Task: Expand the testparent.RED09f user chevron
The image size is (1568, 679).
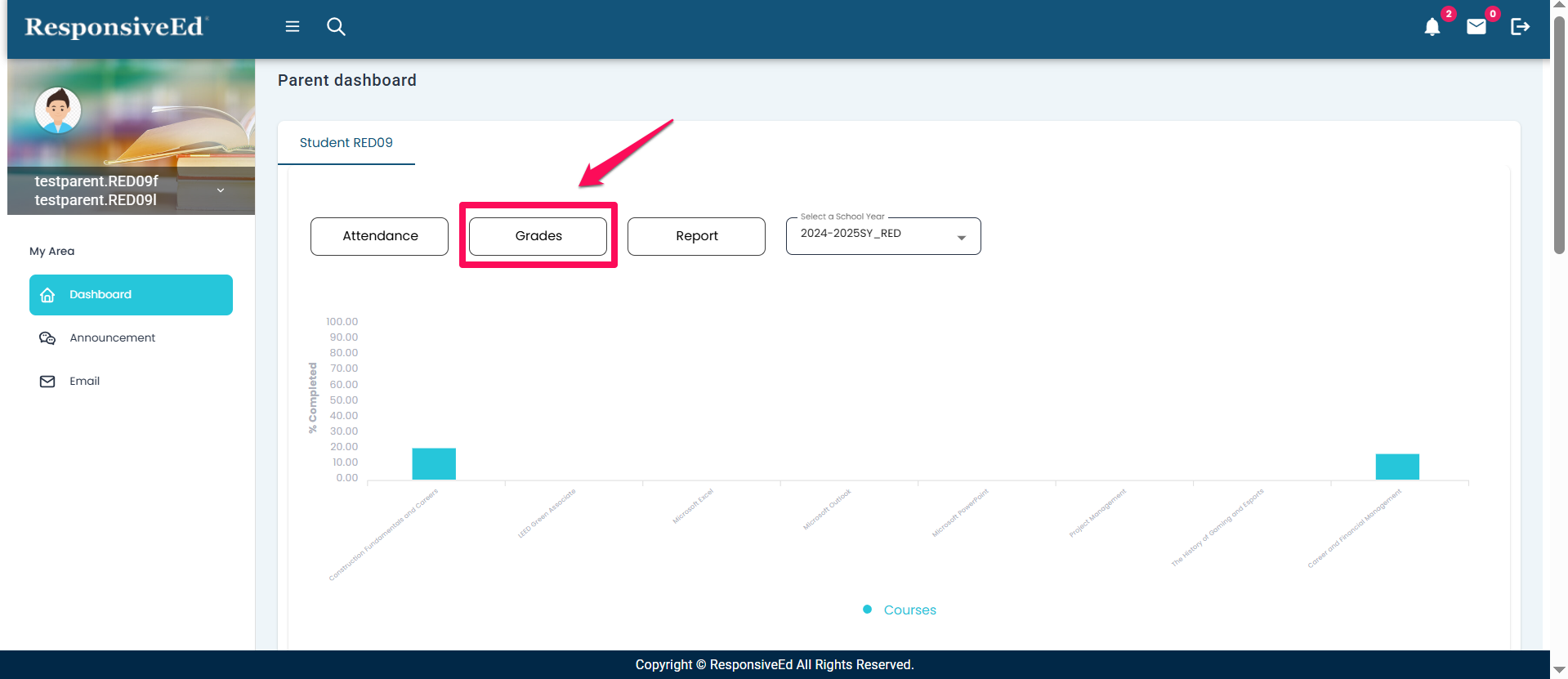Action: 221,190
